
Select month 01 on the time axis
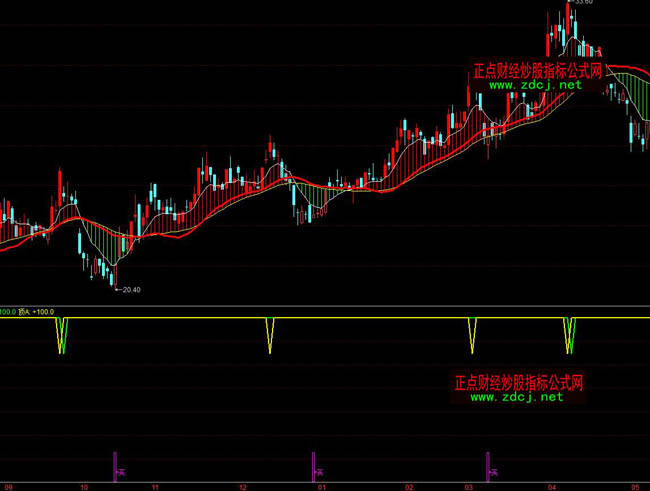(321, 486)
